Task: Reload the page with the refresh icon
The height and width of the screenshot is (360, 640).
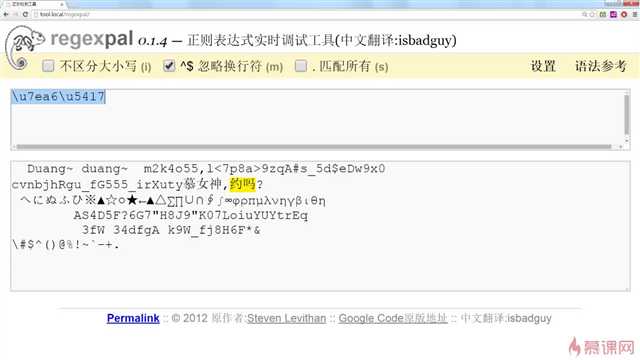Action: [x=25, y=14]
